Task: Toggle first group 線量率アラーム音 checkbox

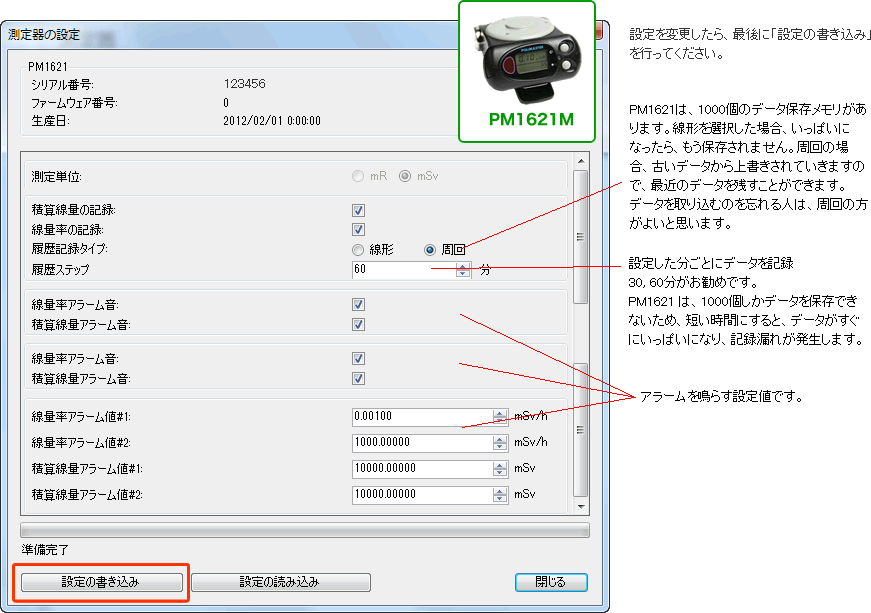Action: (x=358, y=304)
